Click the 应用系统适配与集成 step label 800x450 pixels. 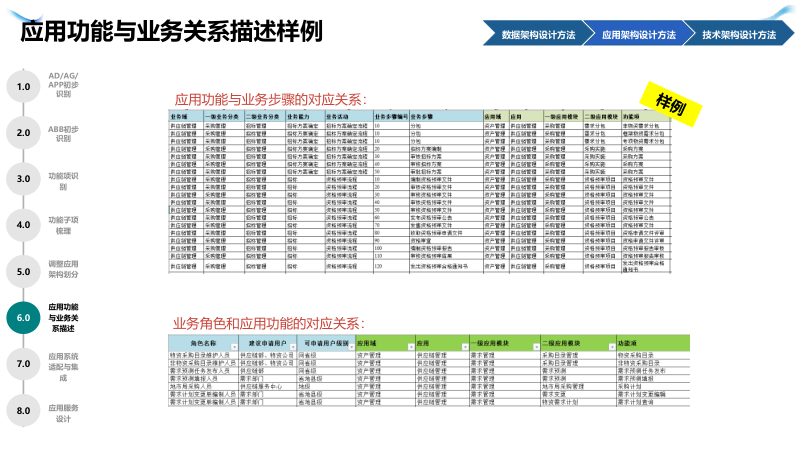63,367
